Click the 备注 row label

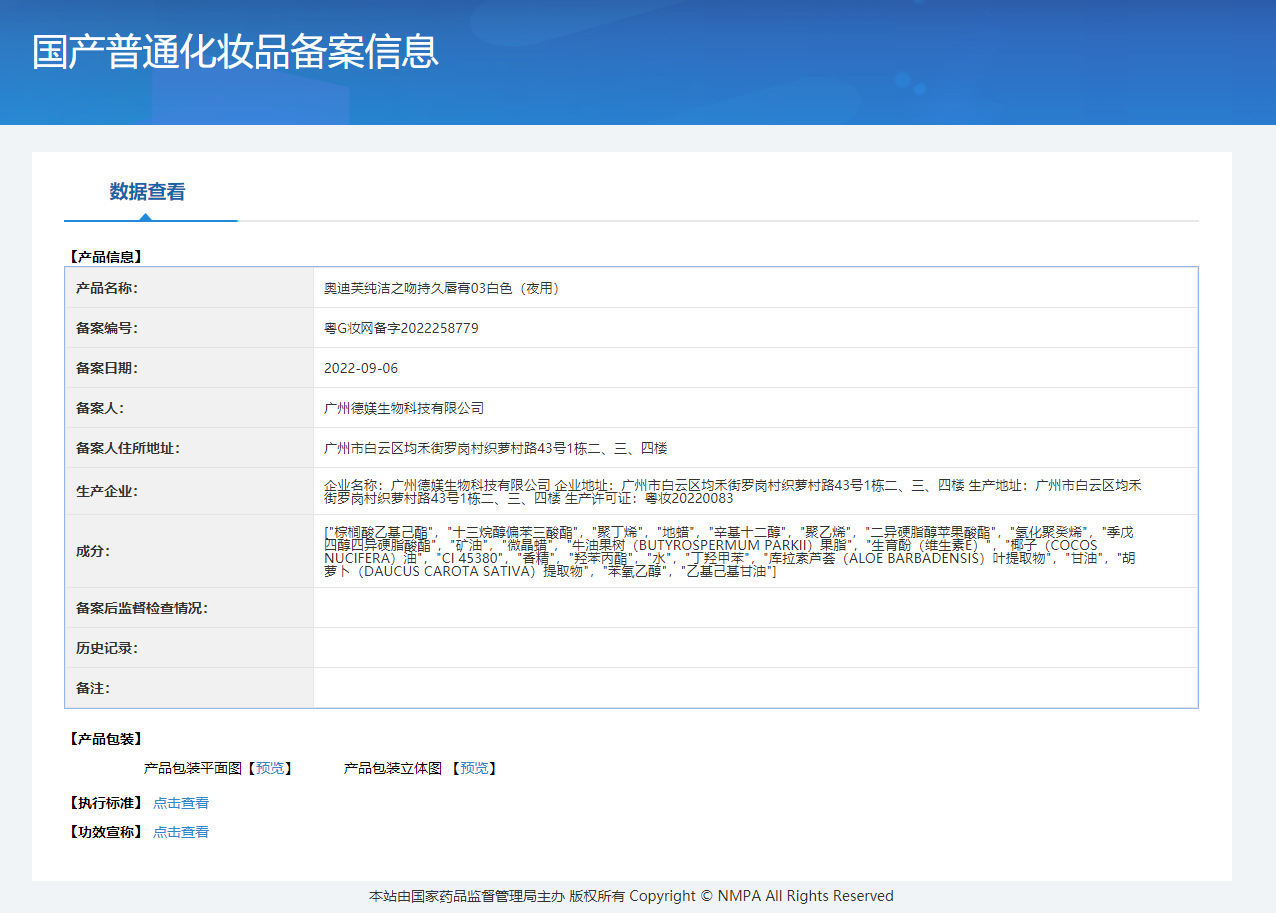(x=93, y=688)
